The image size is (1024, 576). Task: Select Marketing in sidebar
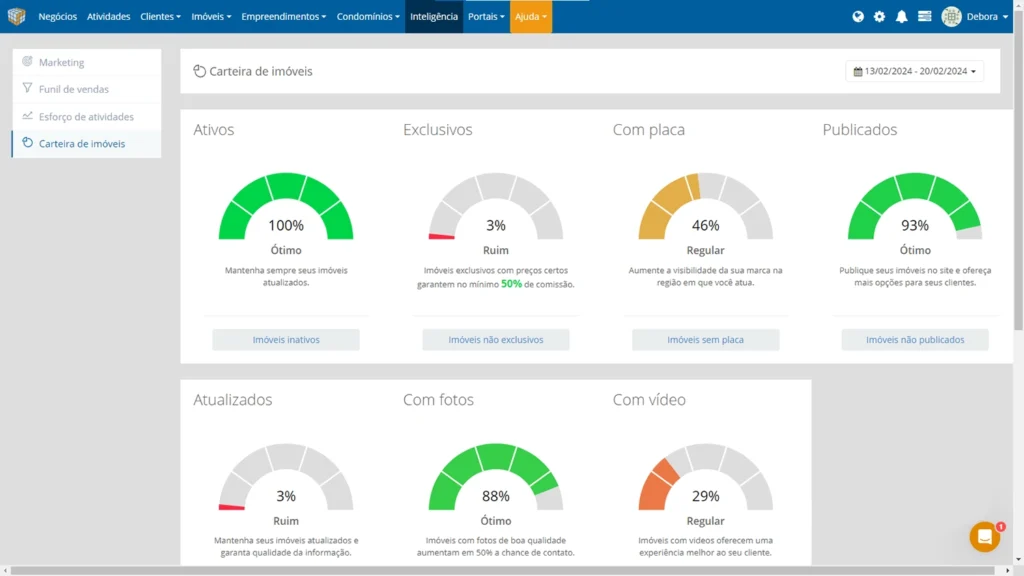tap(86, 62)
